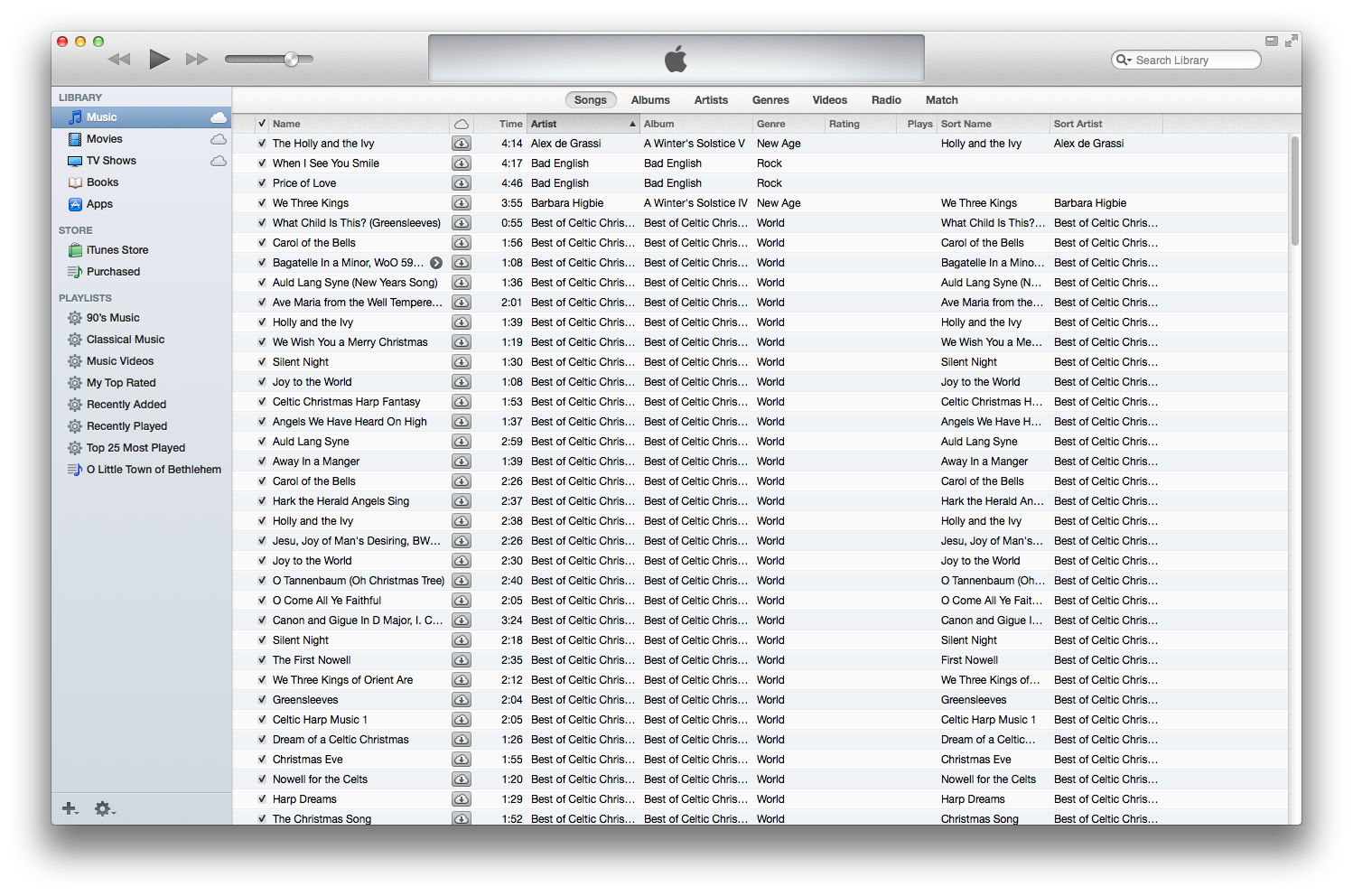Uncheck "Angels We Have Heard On High"

click(x=262, y=422)
